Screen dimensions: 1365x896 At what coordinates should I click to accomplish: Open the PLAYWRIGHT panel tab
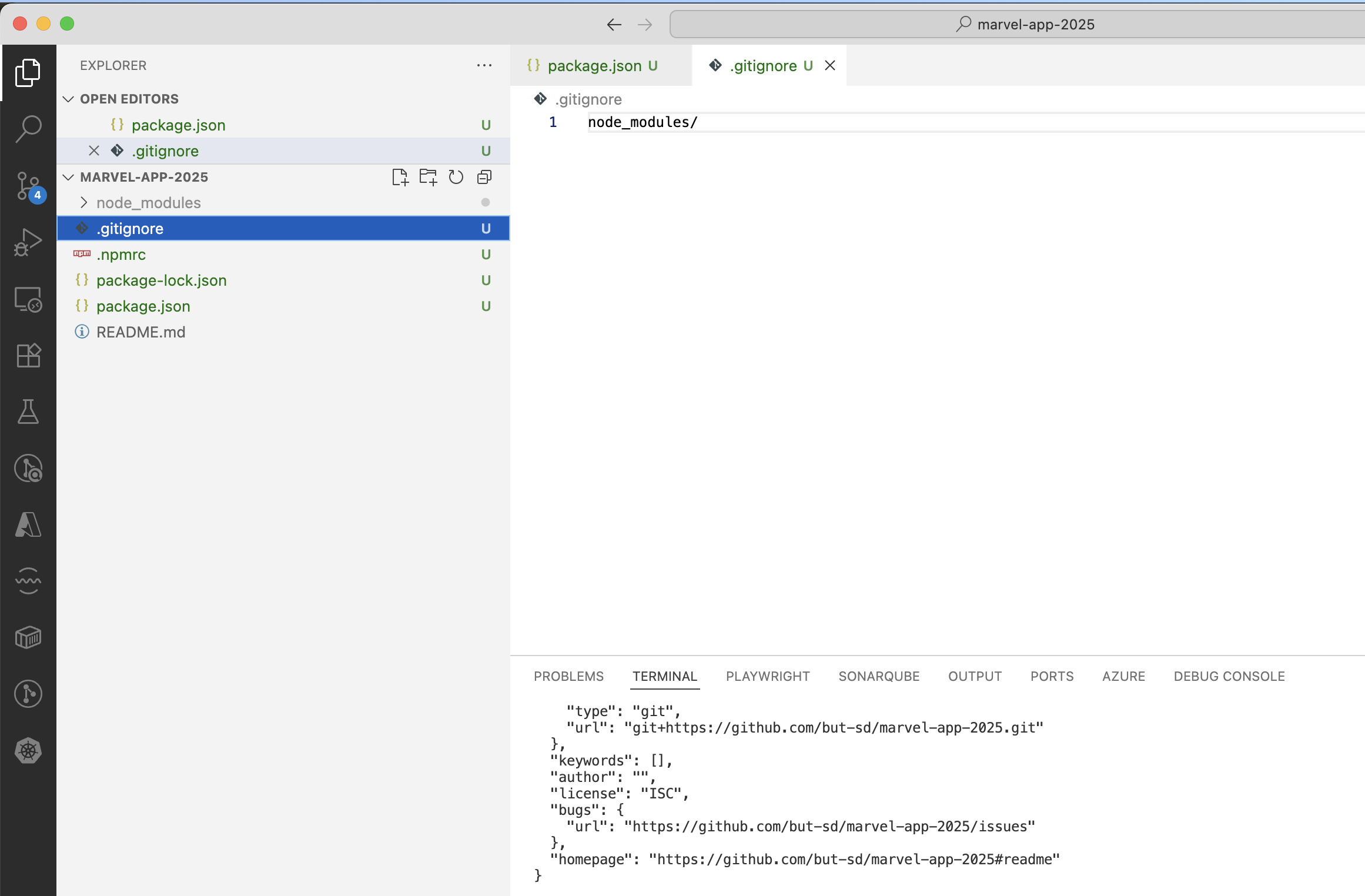[768, 676]
